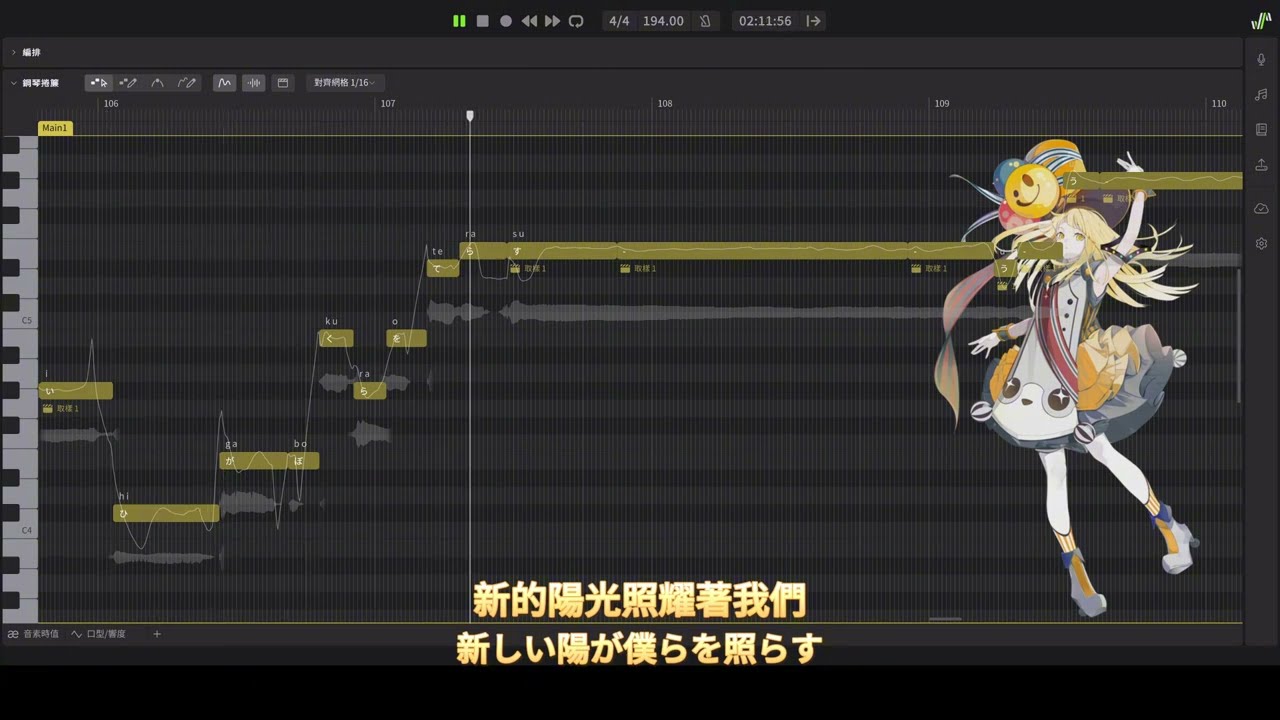The height and width of the screenshot is (720, 1280).
Task: Select the が note
Action: coord(255,461)
